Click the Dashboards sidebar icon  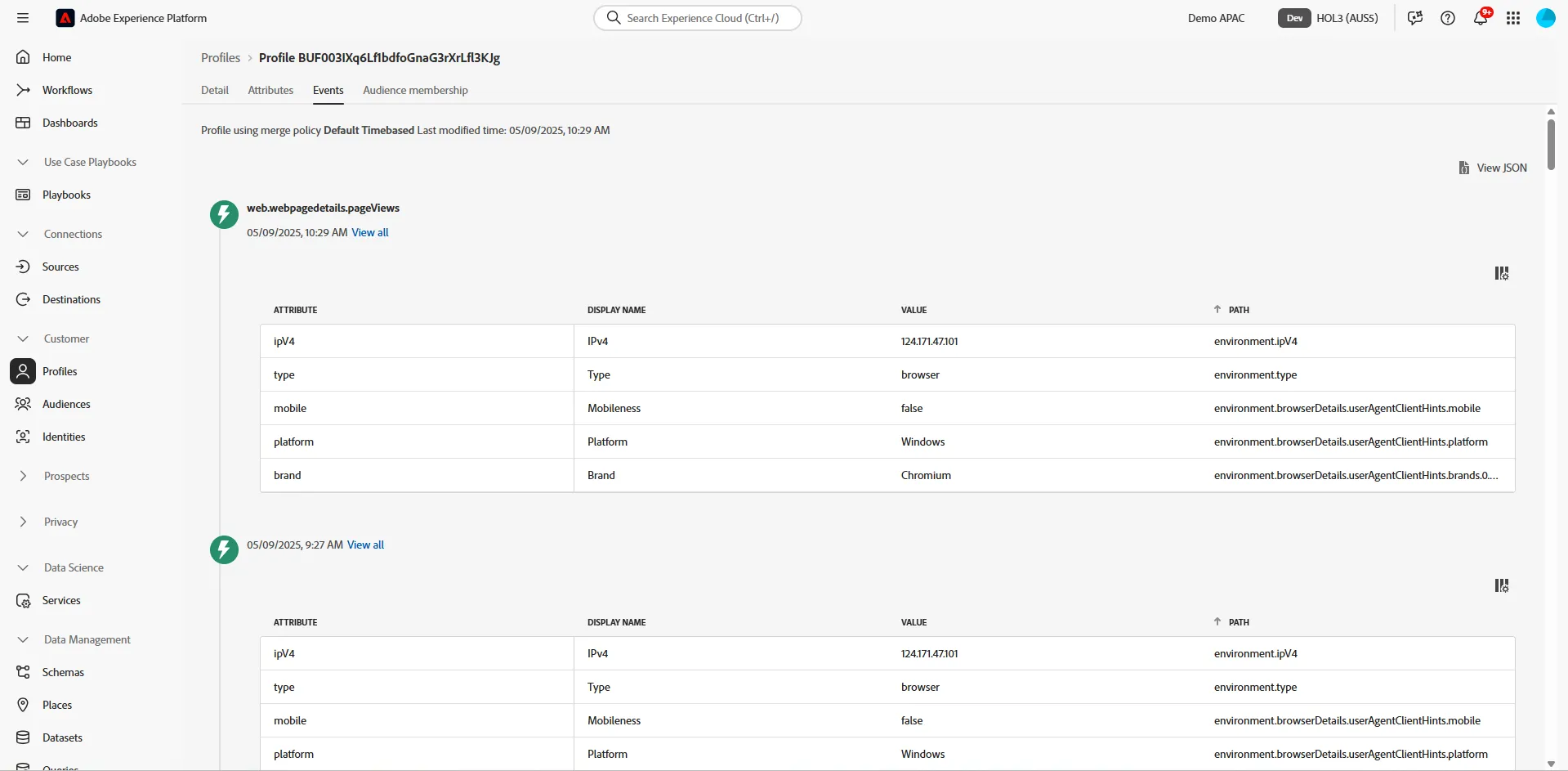(x=23, y=123)
